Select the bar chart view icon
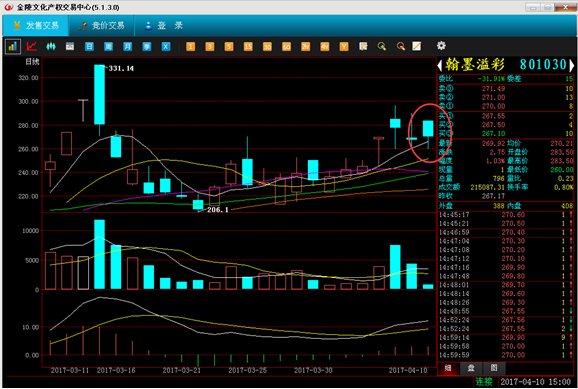This screenshot has height=389, width=578. 13,46
